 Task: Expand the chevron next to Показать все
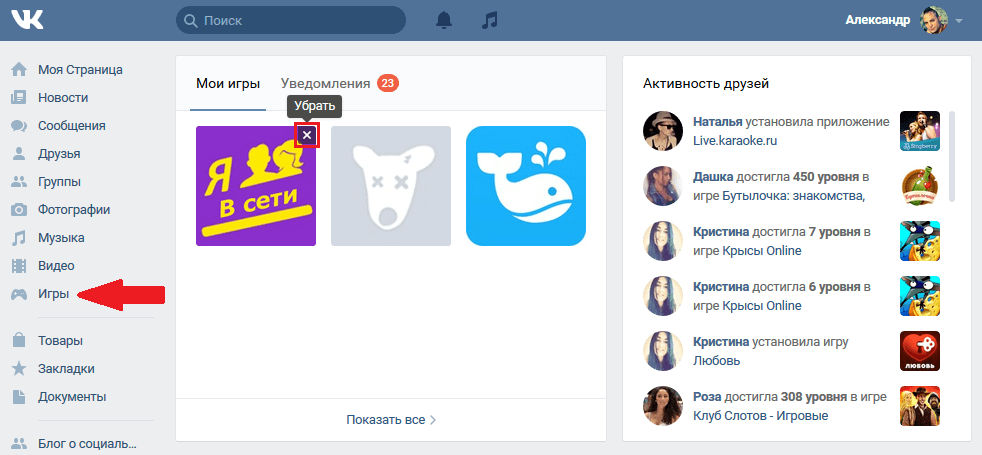pyautogui.click(x=432, y=420)
